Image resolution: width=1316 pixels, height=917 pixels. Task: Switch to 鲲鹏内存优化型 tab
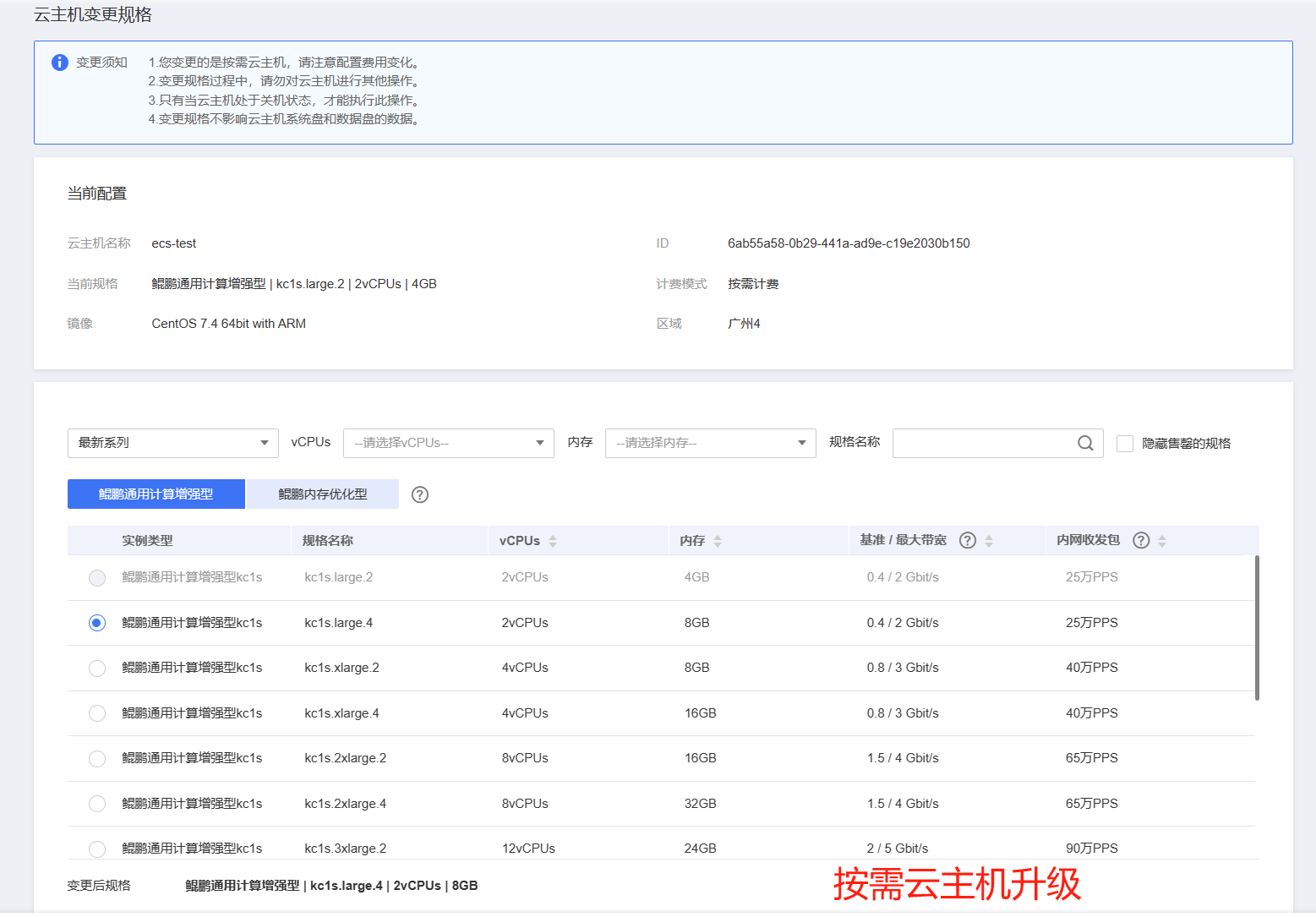point(322,494)
